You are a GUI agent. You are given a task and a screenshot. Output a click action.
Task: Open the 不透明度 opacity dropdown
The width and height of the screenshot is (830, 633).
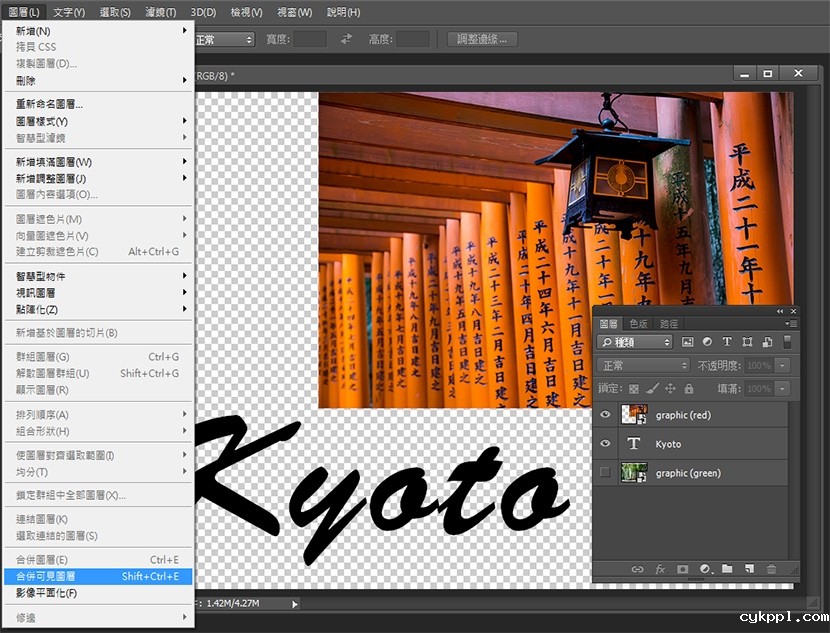click(781, 365)
